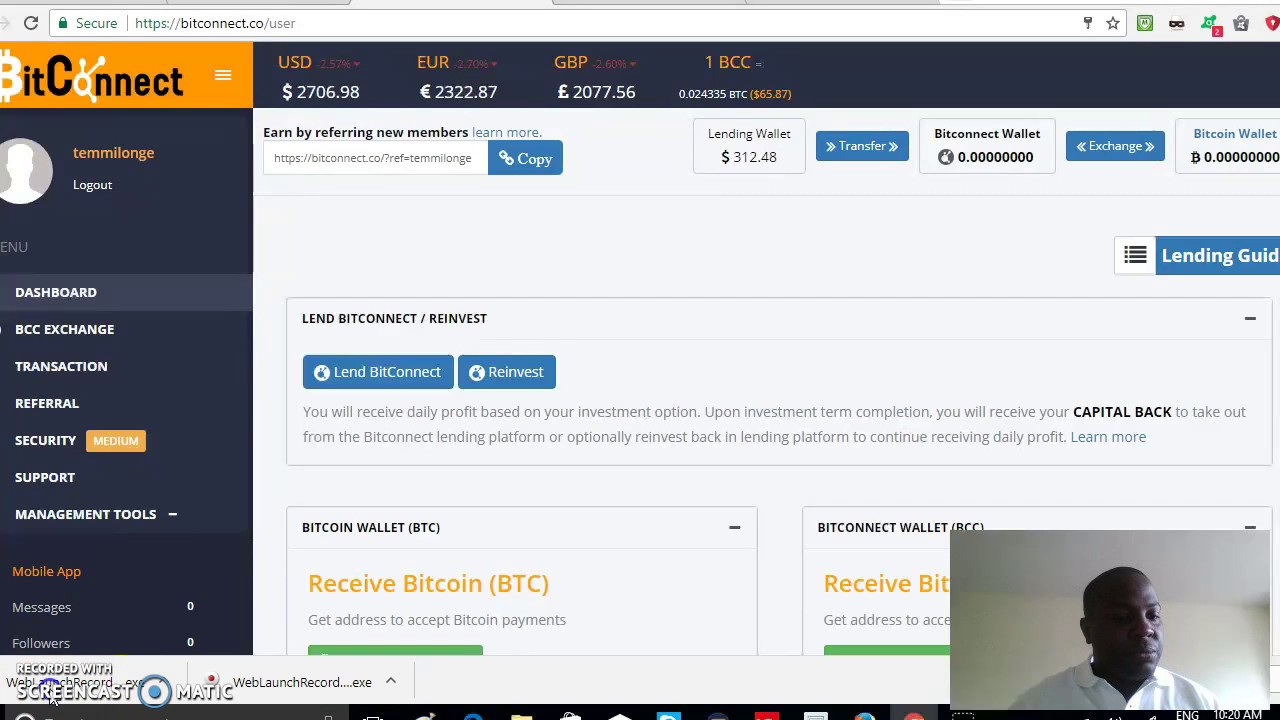Open the Lending Guide button

click(x=1217, y=255)
